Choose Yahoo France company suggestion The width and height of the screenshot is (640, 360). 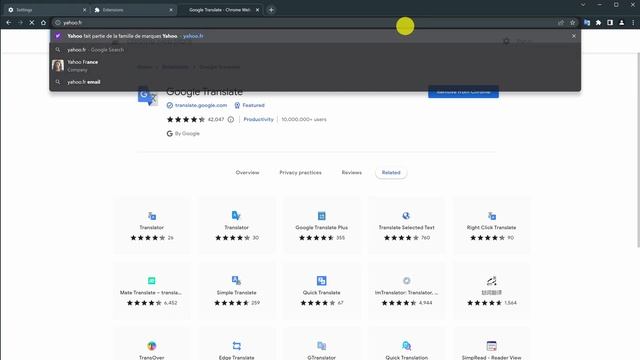click(x=315, y=66)
